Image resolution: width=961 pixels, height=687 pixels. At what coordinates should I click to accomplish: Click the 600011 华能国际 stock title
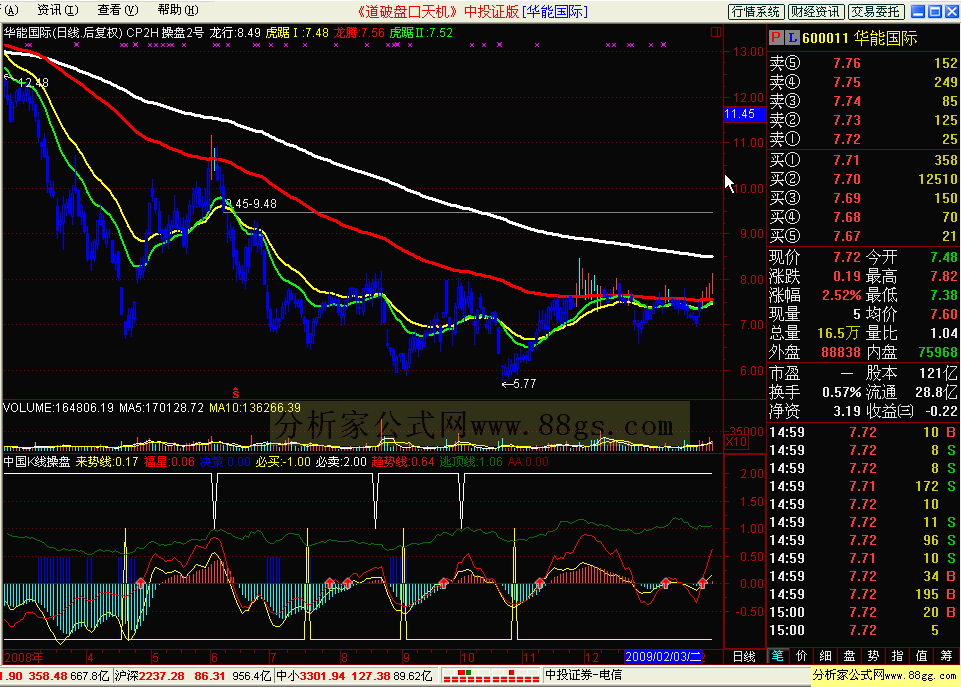(859, 38)
